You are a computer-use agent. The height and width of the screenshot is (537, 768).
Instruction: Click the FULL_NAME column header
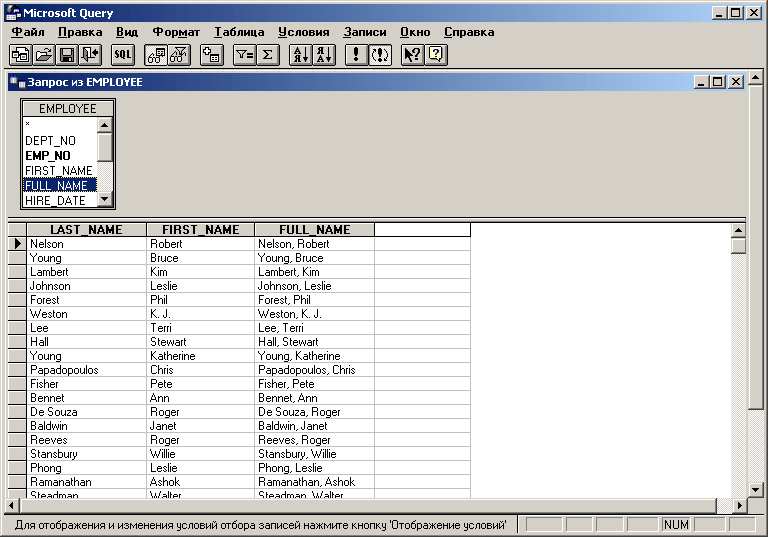click(x=314, y=230)
